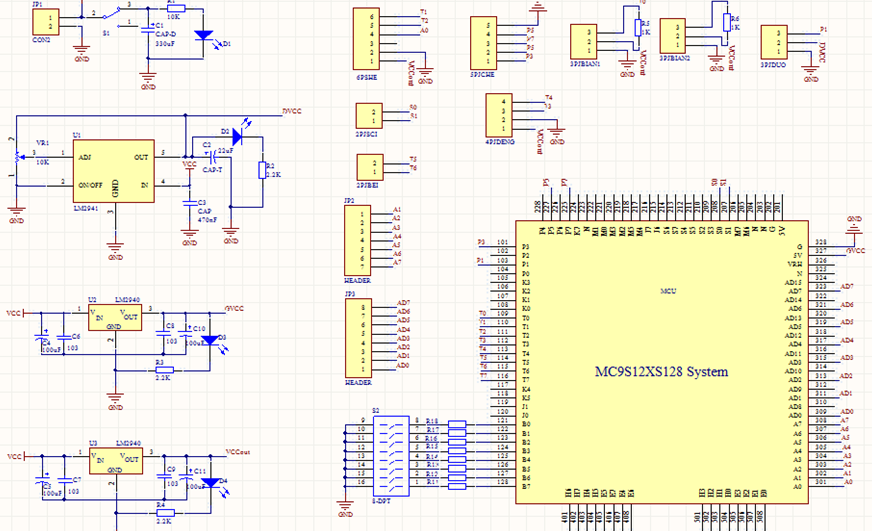872x531 pixels.
Task: Click the GND symbol beside MCU pin 328
Action: [x=854, y=229]
